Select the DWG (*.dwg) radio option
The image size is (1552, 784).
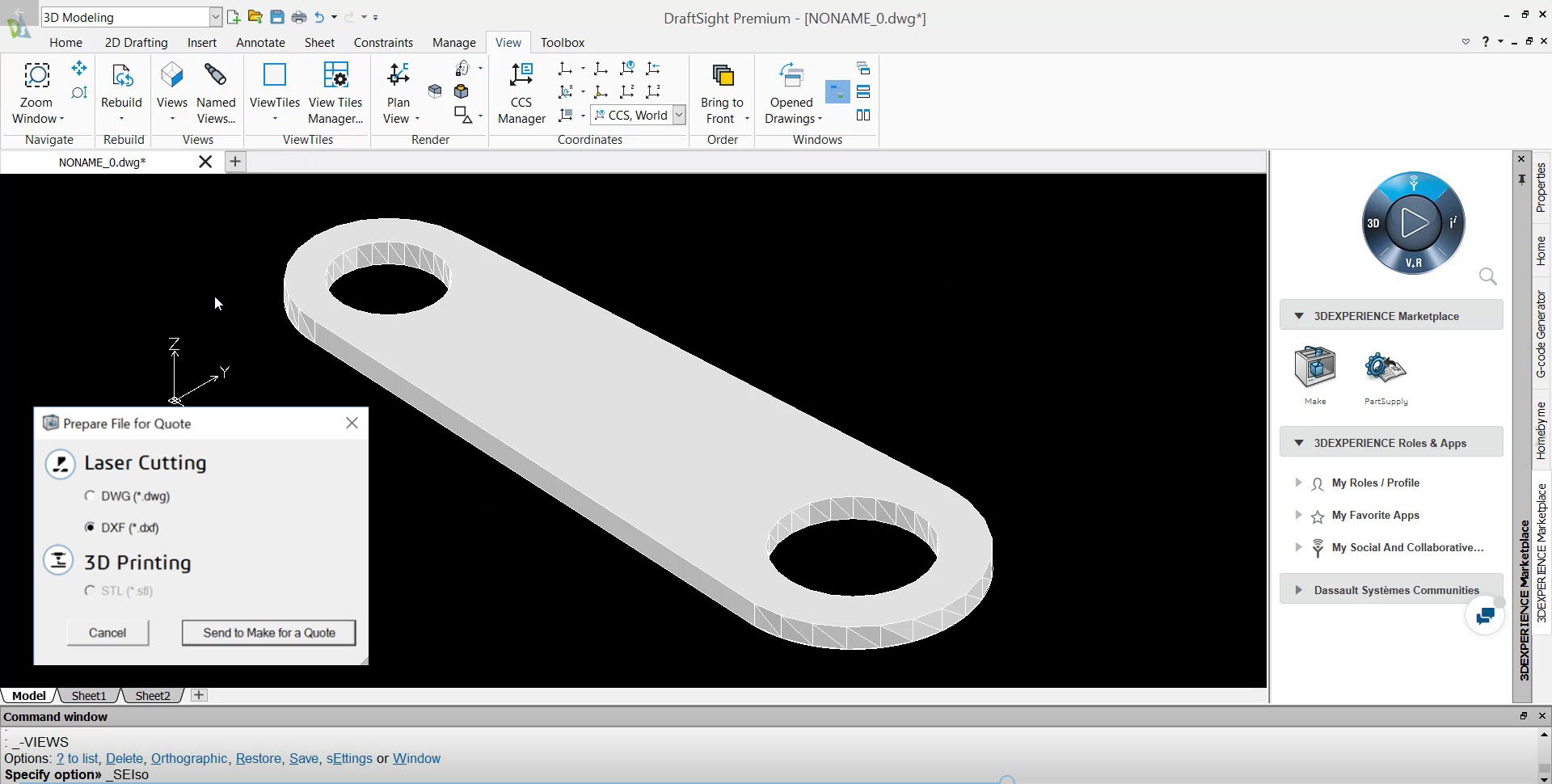pyautogui.click(x=90, y=495)
